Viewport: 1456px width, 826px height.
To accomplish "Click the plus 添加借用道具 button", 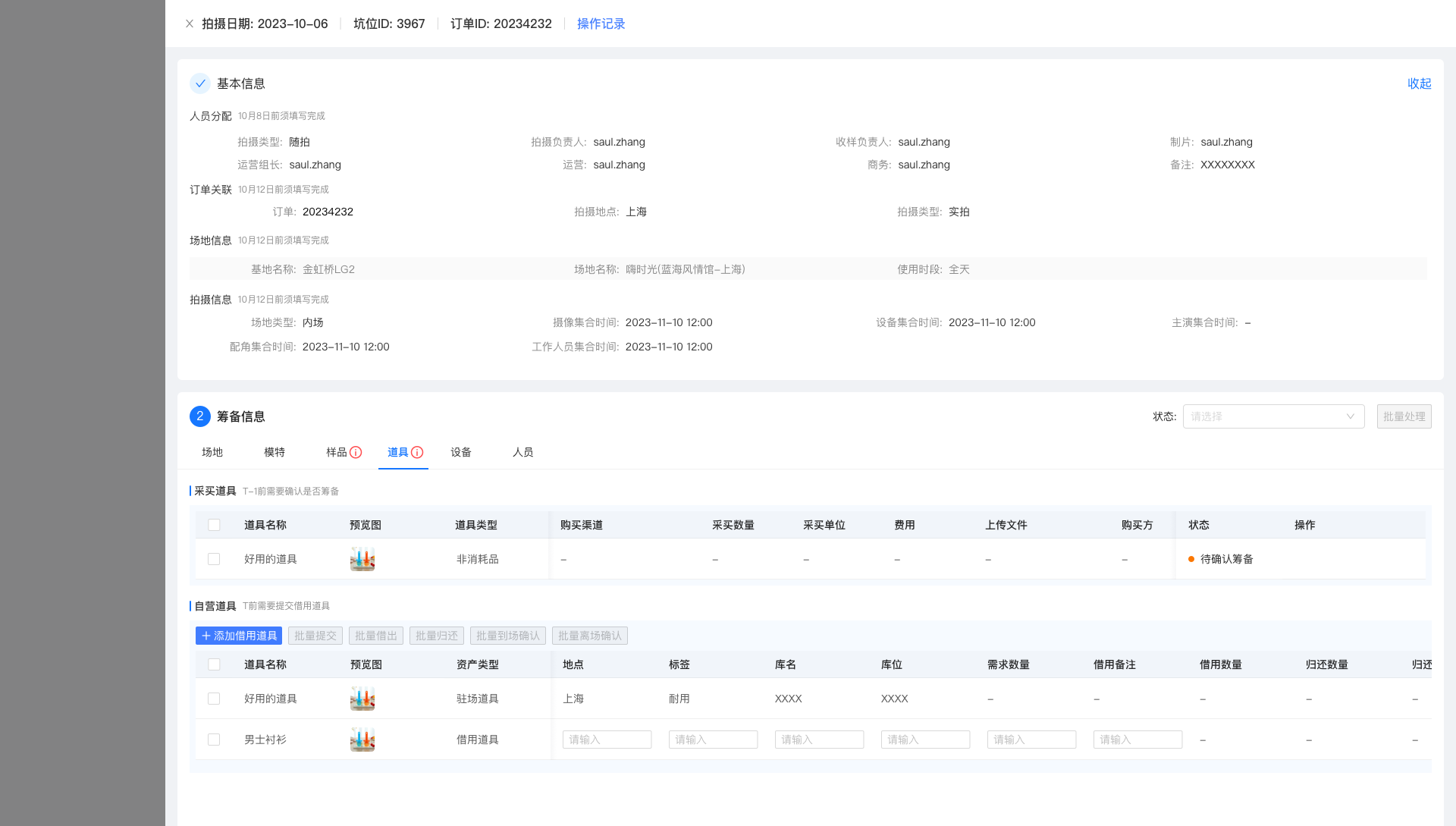I will pyautogui.click(x=239, y=636).
